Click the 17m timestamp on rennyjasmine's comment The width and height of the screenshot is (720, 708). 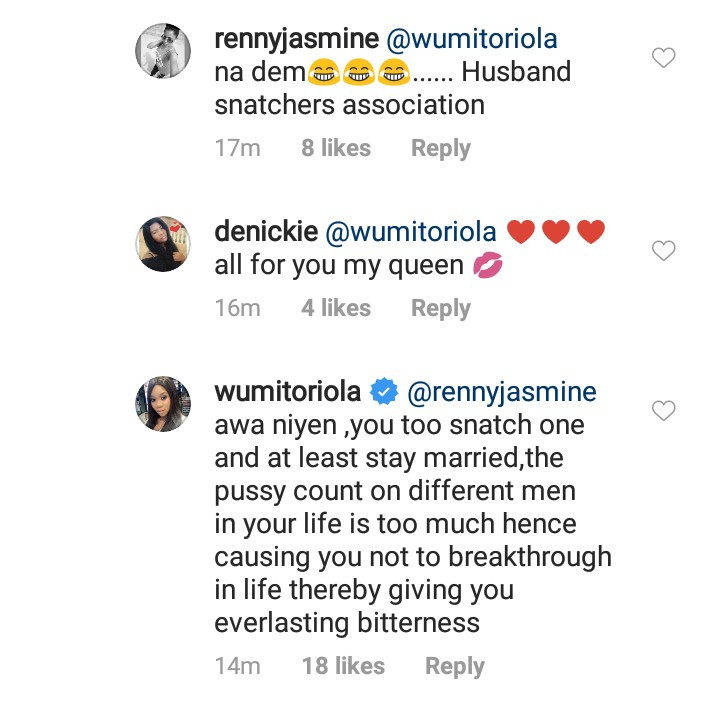click(x=237, y=148)
